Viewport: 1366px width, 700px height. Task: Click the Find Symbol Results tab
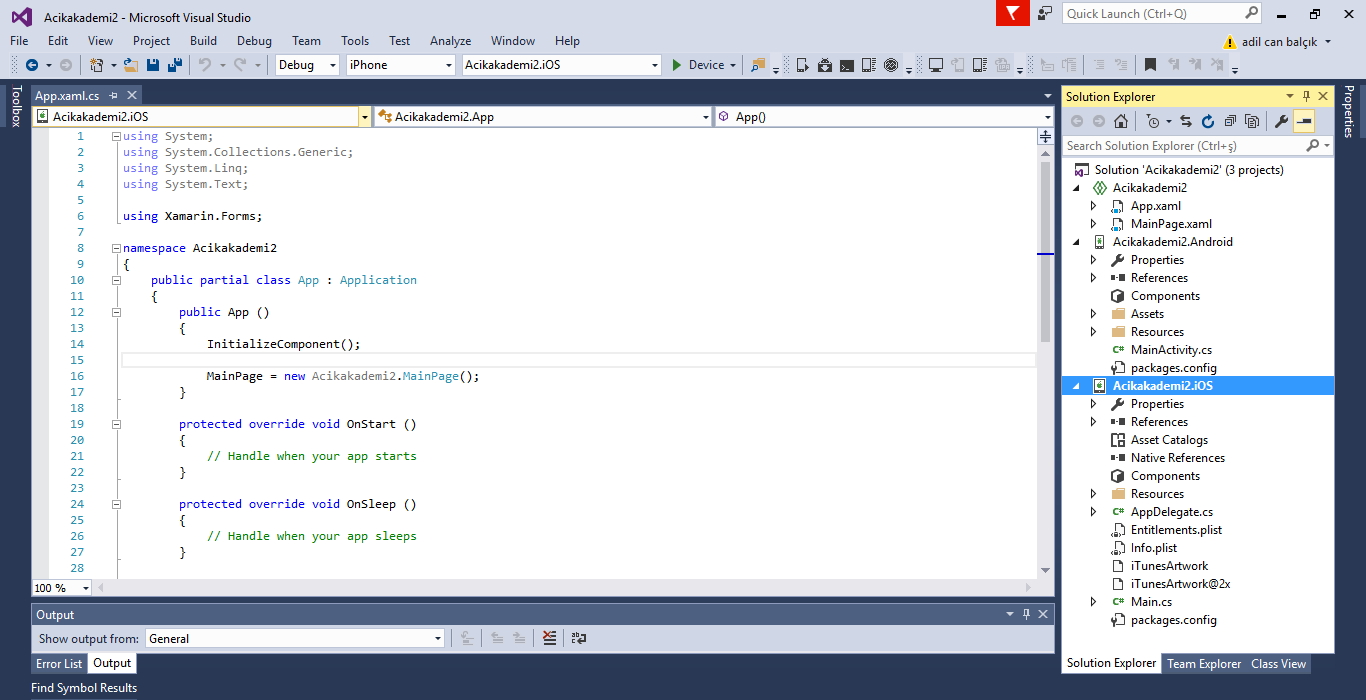click(x=84, y=688)
